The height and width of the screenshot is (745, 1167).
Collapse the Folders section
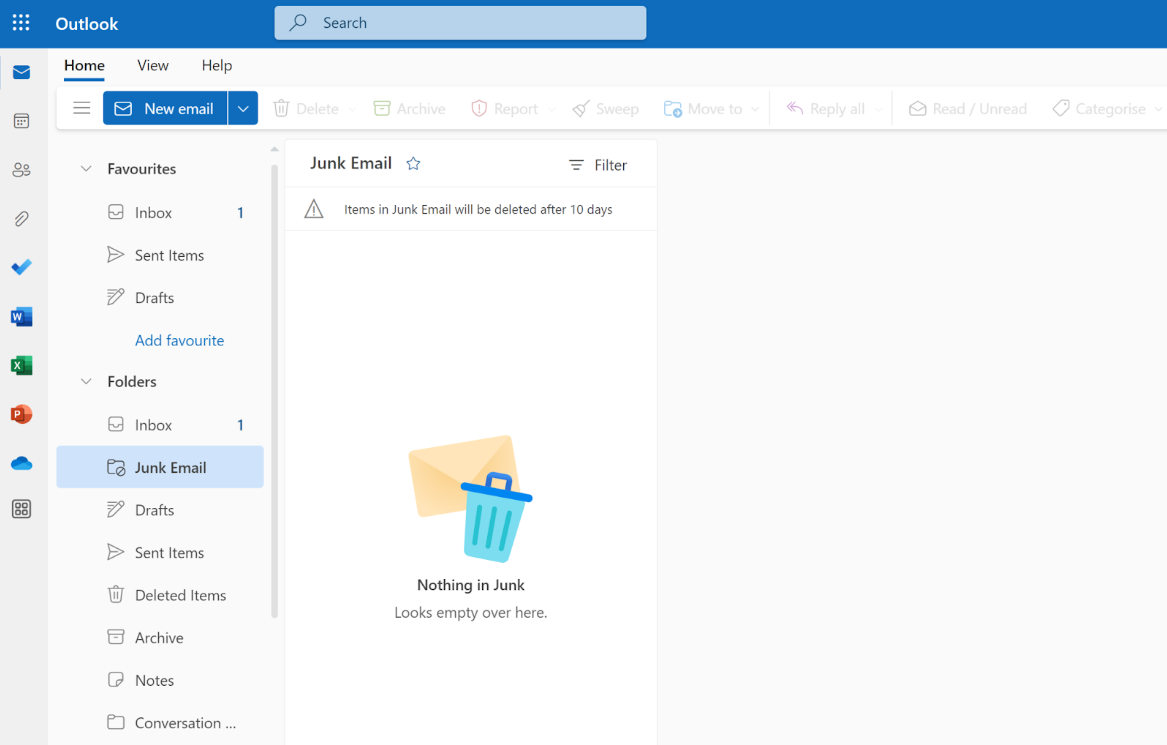click(86, 381)
